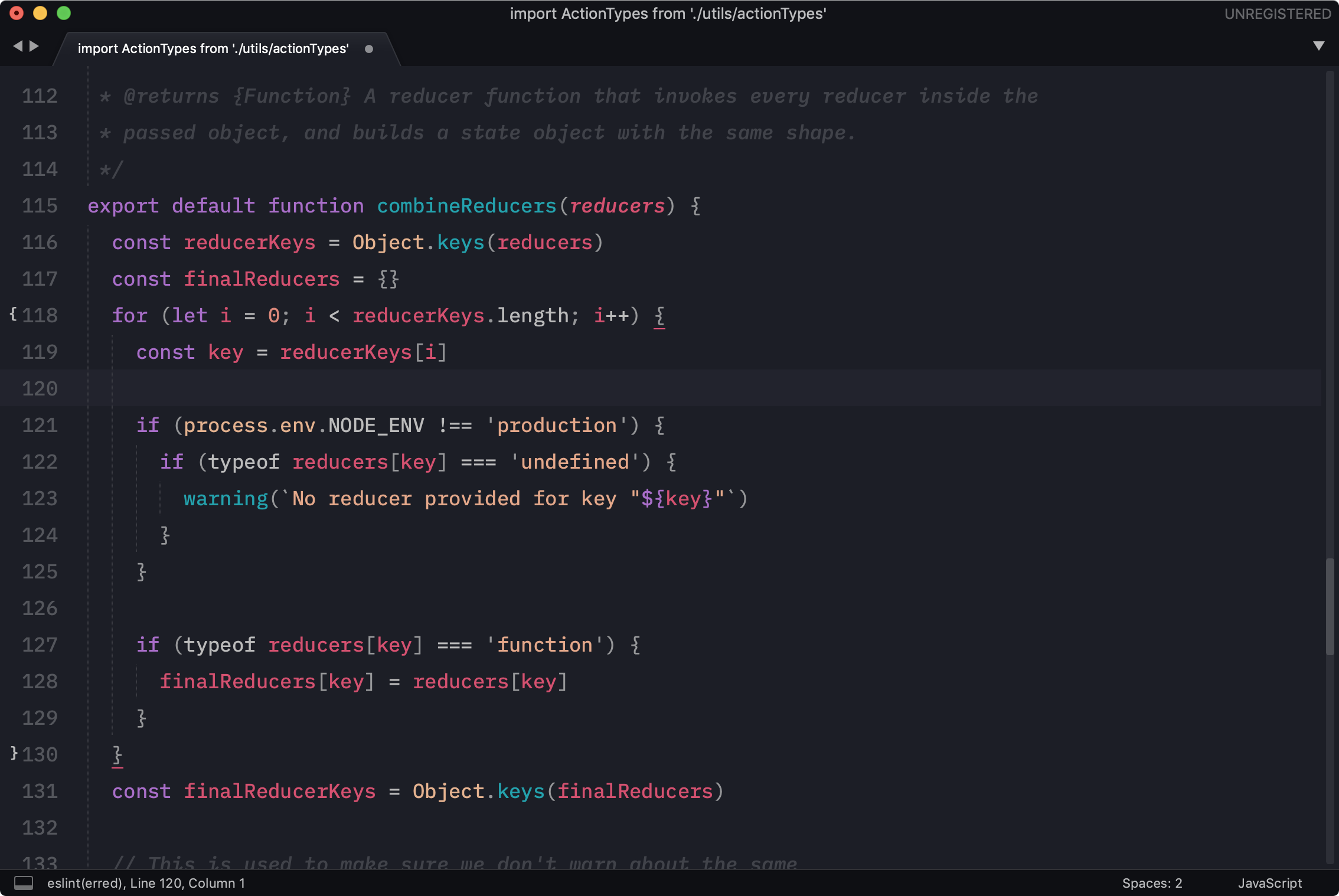Image resolution: width=1339 pixels, height=896 pixels.
Task: Click the sidebar toggle icon in status bar
Action: point(24,883)
